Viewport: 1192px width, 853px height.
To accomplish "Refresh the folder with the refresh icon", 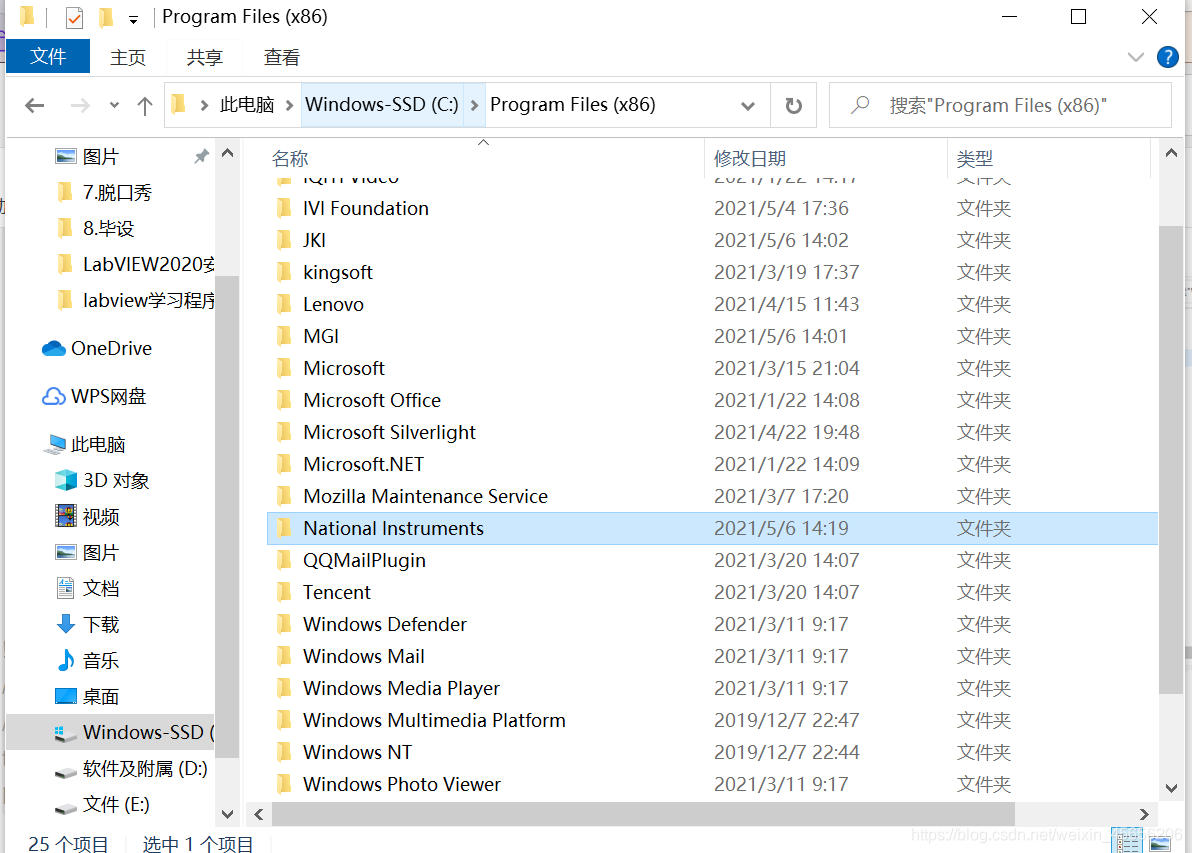I will (794, 106).
